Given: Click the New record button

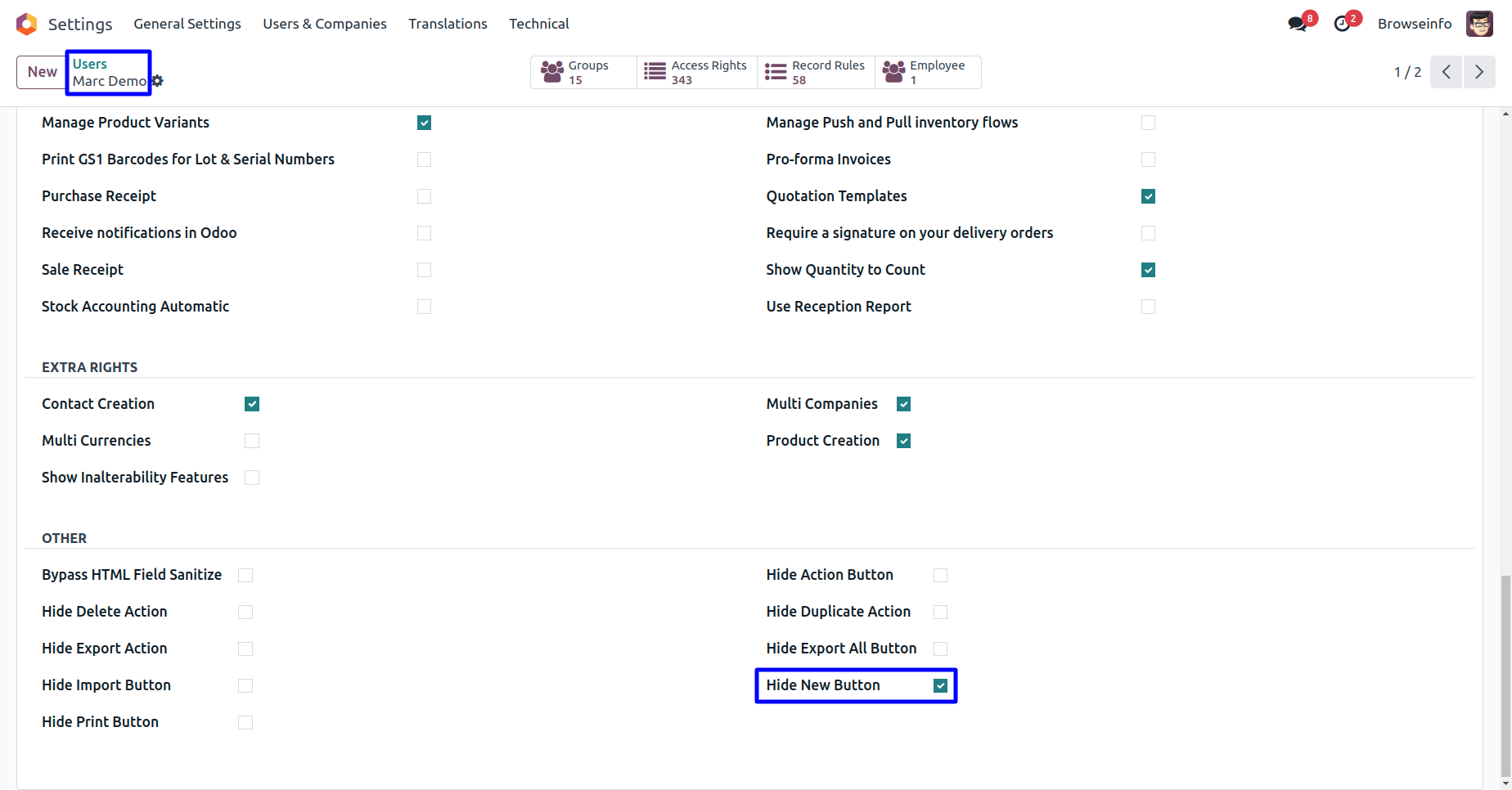Looking at the screenshot, I should point(42,72).
